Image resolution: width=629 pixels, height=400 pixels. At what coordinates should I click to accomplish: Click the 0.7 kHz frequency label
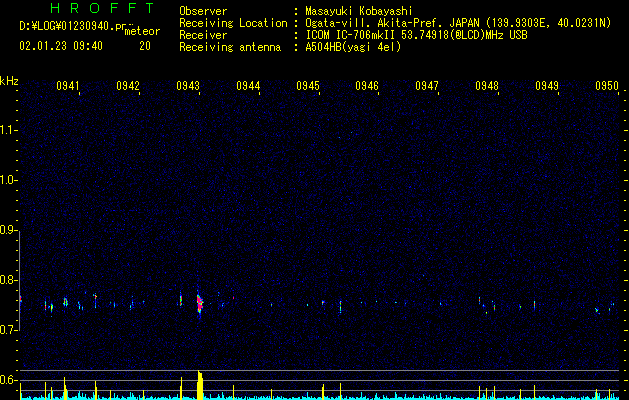pos(9,330)
